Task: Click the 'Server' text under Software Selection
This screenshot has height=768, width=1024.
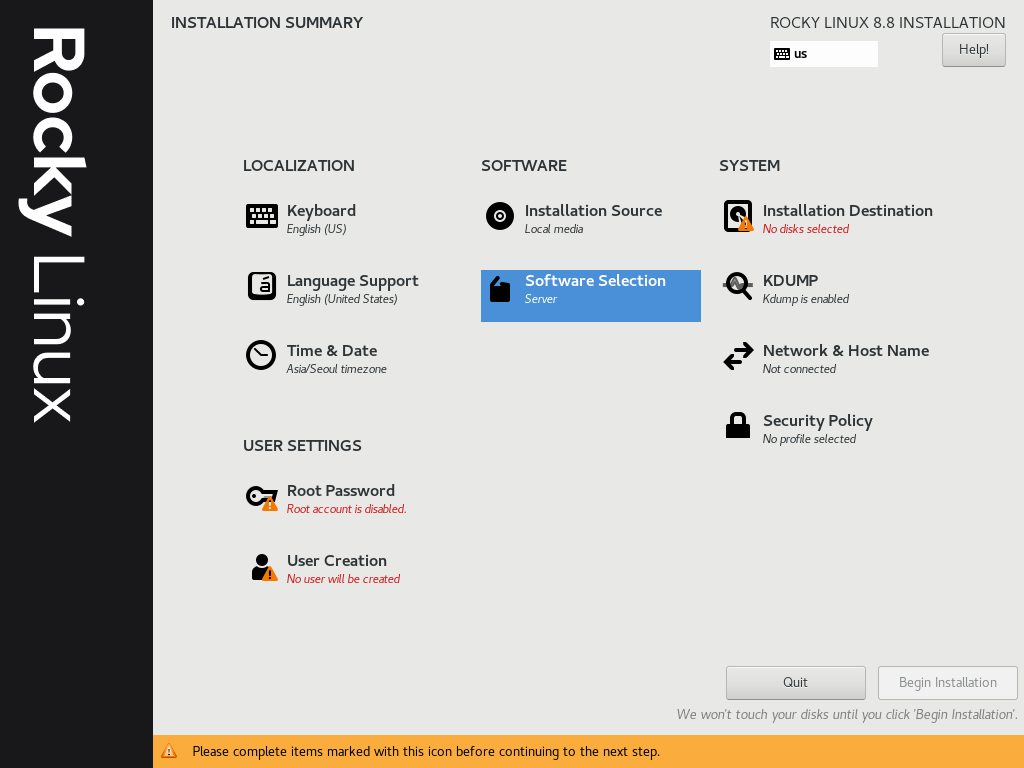Action: pyautogui.click(x=541, y=299)
